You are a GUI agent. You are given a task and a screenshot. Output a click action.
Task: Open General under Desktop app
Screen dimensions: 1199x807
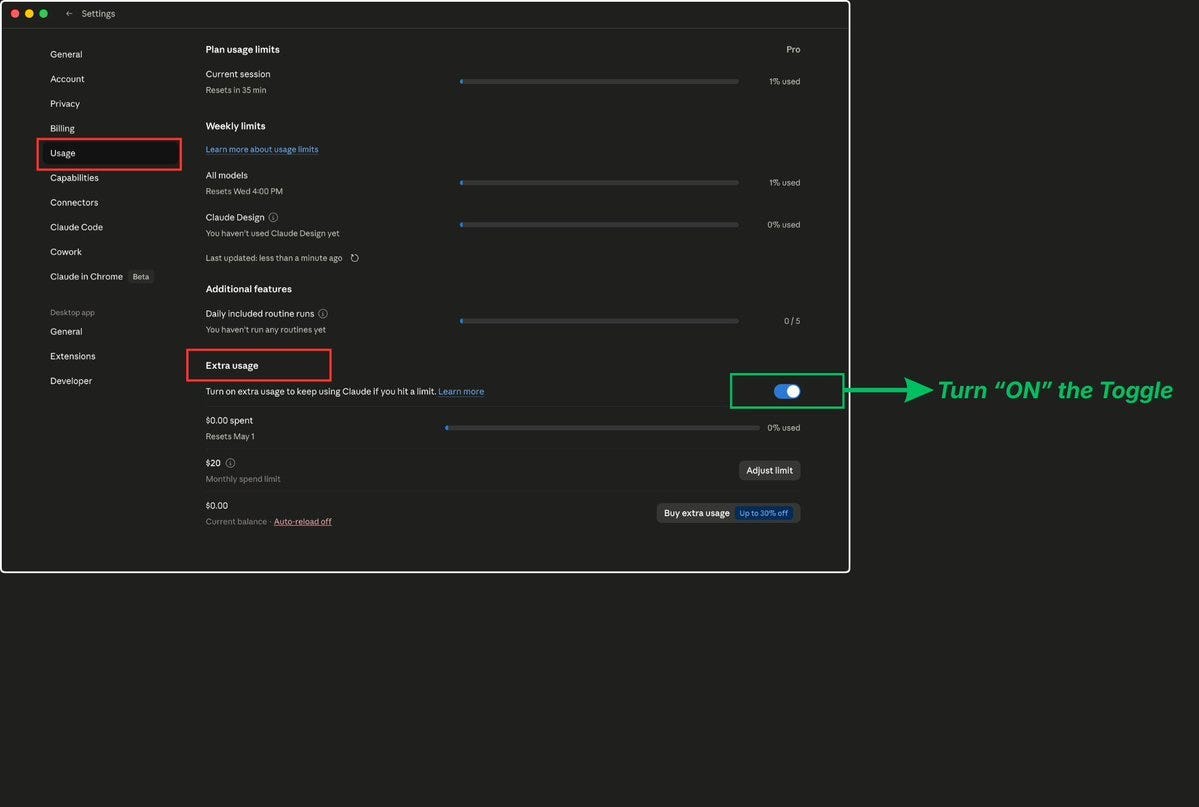click(66, 331)
